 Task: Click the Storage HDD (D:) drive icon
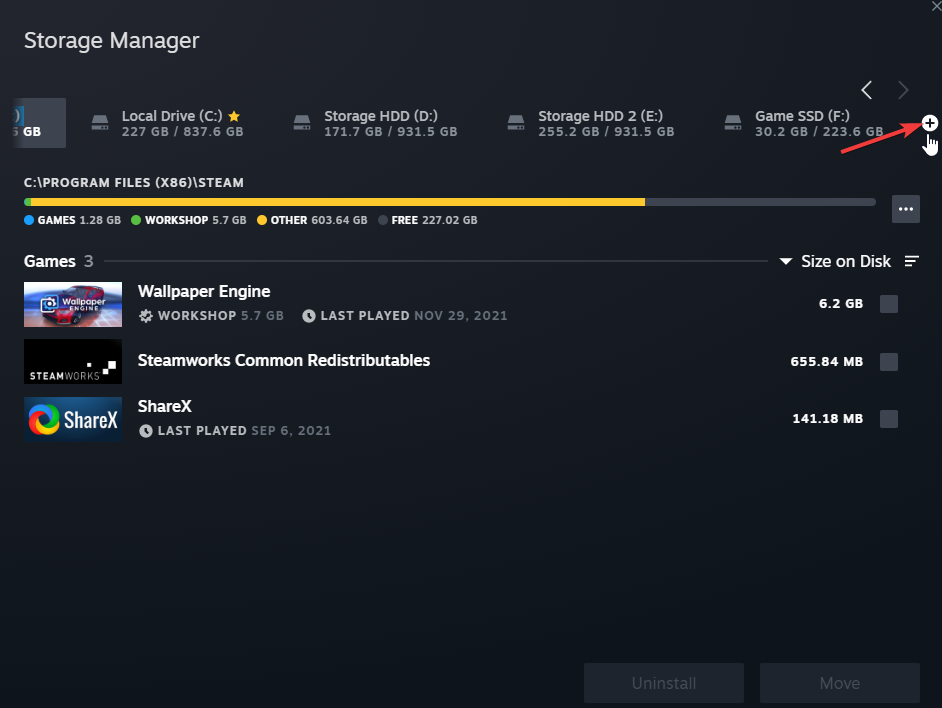click(302, 123)
